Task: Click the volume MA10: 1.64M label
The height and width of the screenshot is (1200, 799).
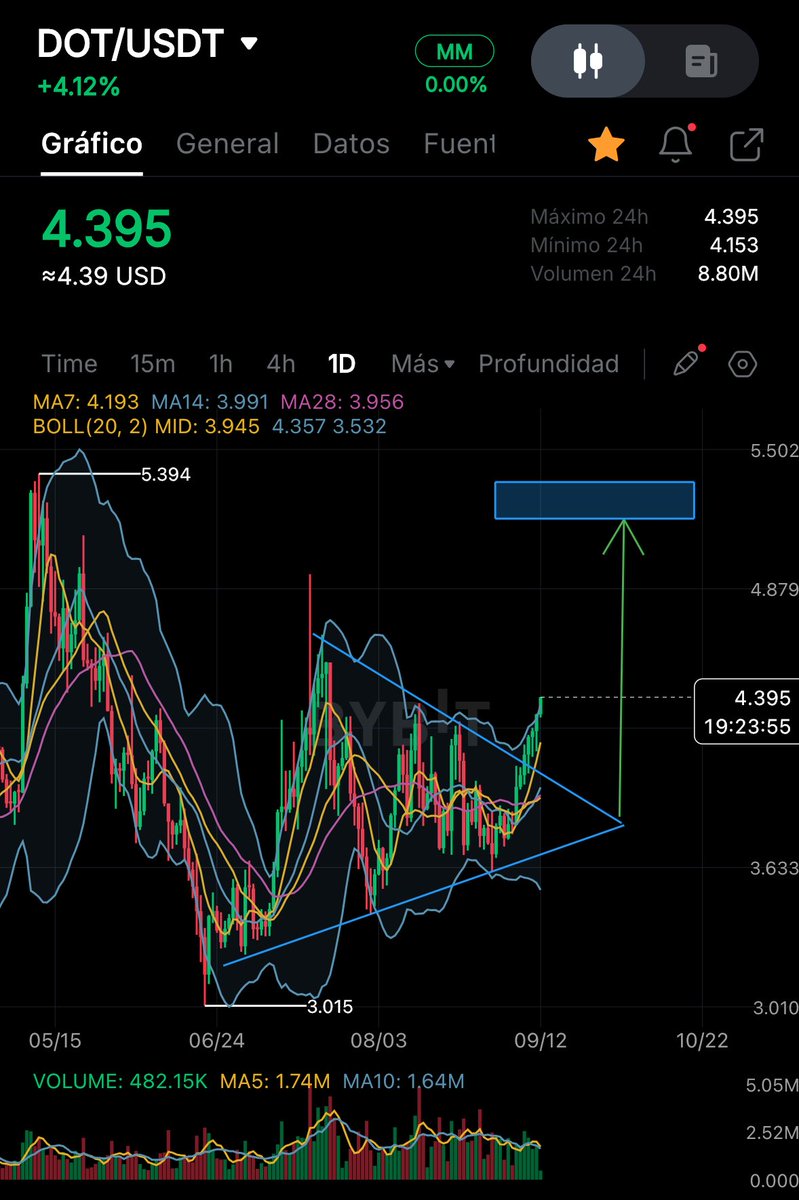Action: (x=403, y=1081)
